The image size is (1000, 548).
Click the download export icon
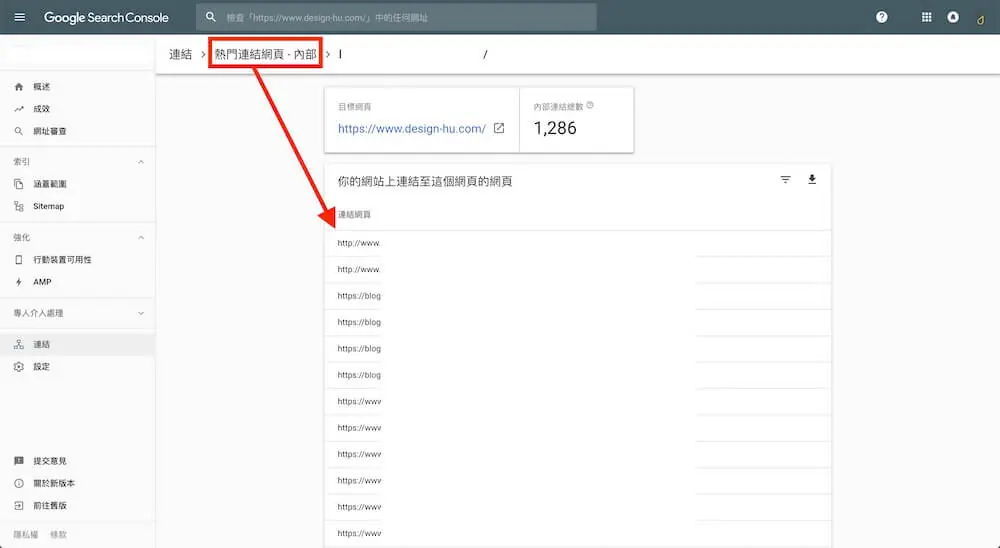812,180
